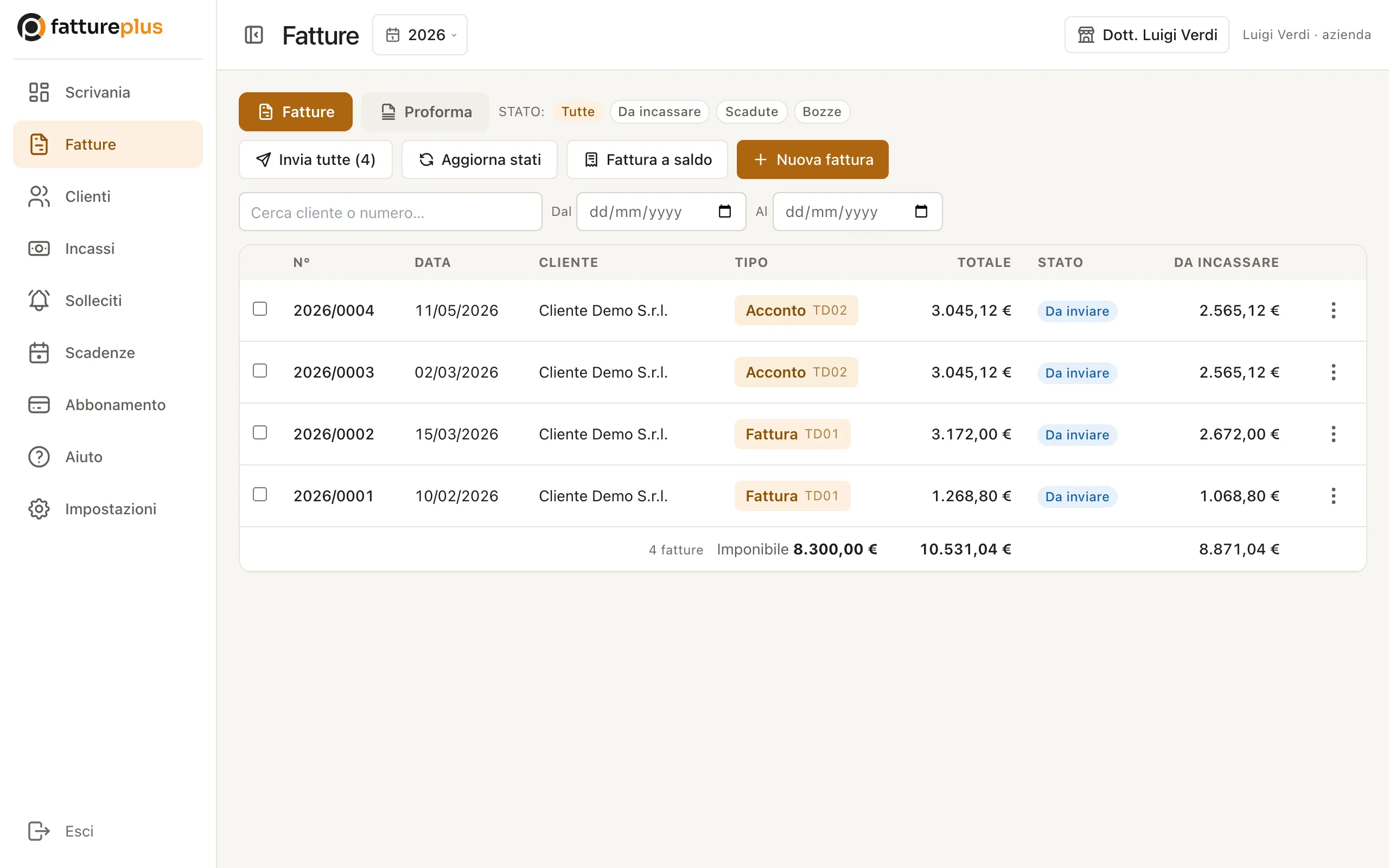Click the Esci logout icon
The width and height of the screenshot is (1389, 868).
(x=39, y=831)
